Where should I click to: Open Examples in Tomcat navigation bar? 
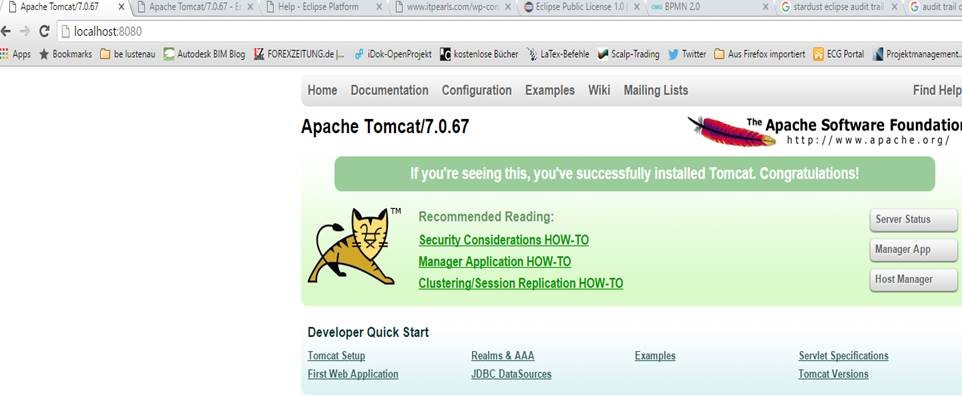coord(550,90)
